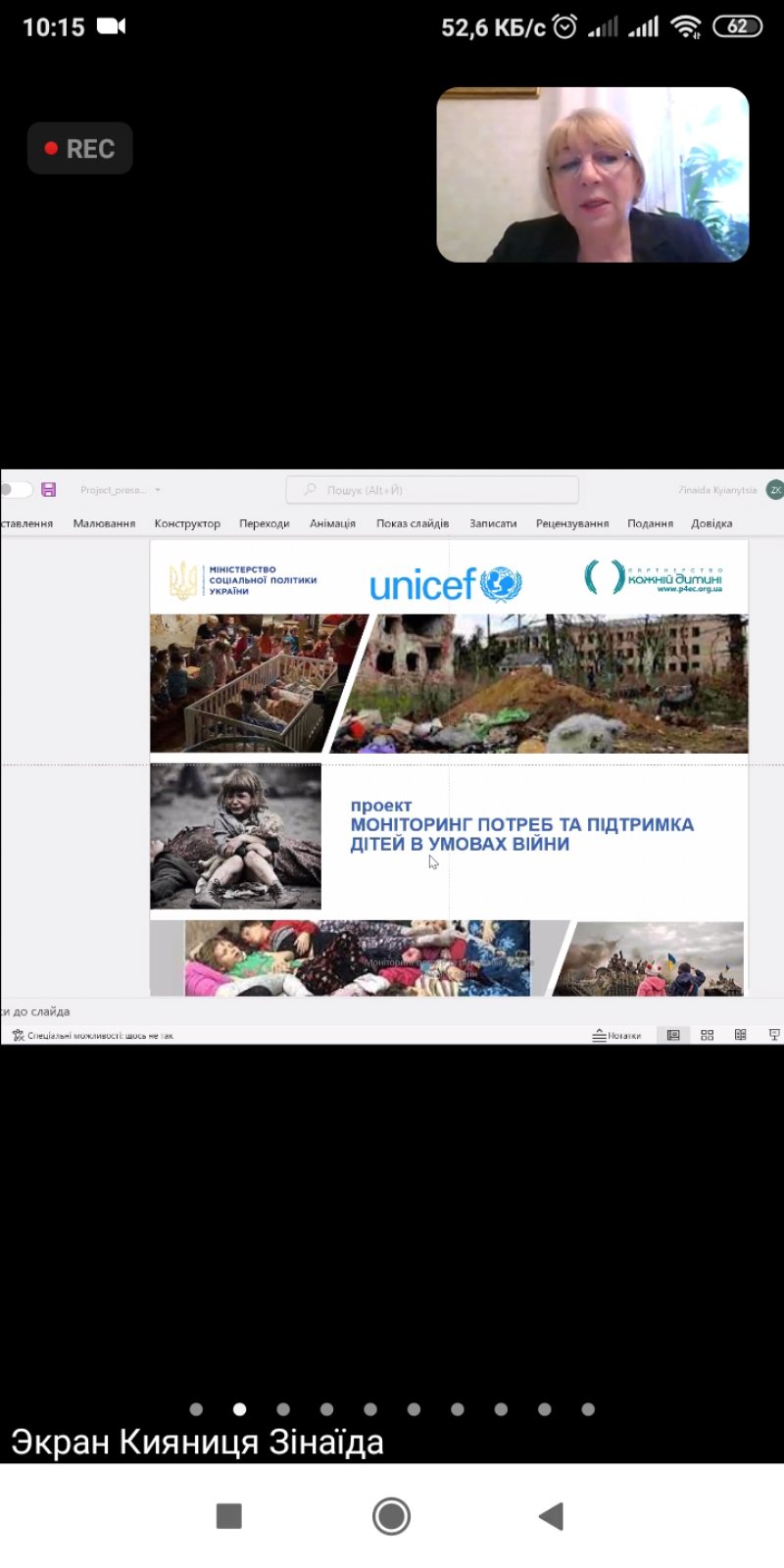Tap the Android home circle button
The image size is (784, 1568).
(391, 1516)
